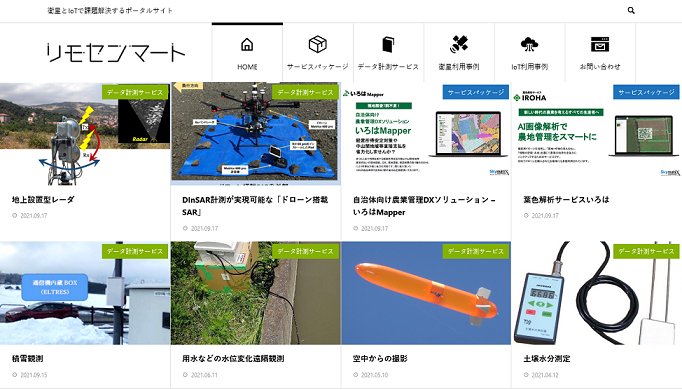The width and height of the screenshot is (682, 390).
Task: Select blue サービスパッケージ tag on Mapper card
Action: (476, 92)
